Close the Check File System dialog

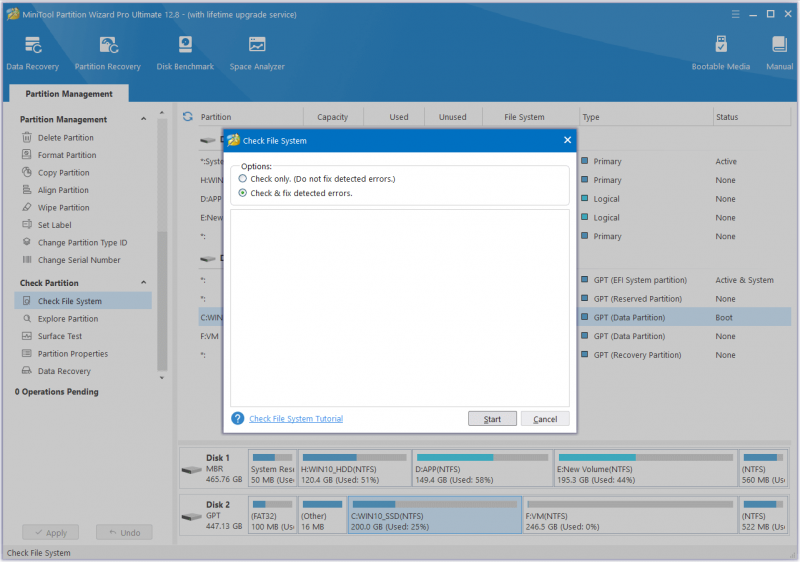tap(567, 140)
